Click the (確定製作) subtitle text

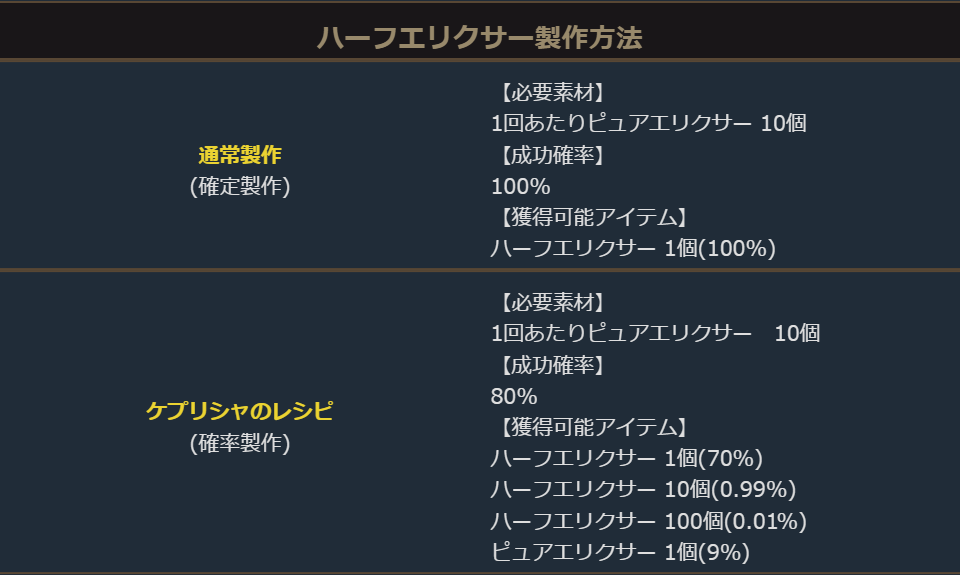tap(240, 187)
